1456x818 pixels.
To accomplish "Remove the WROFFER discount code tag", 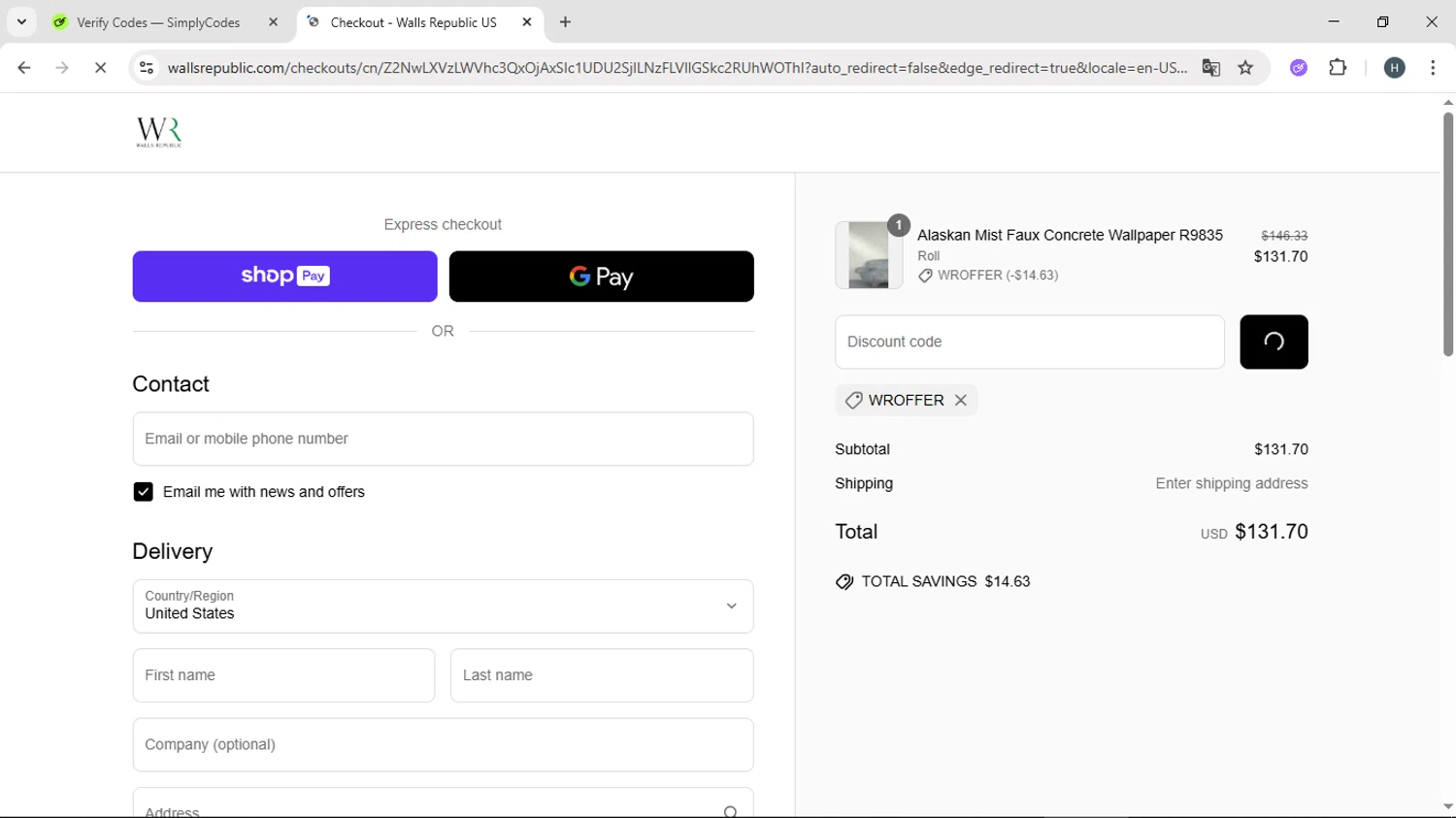I will click(961, 400).
